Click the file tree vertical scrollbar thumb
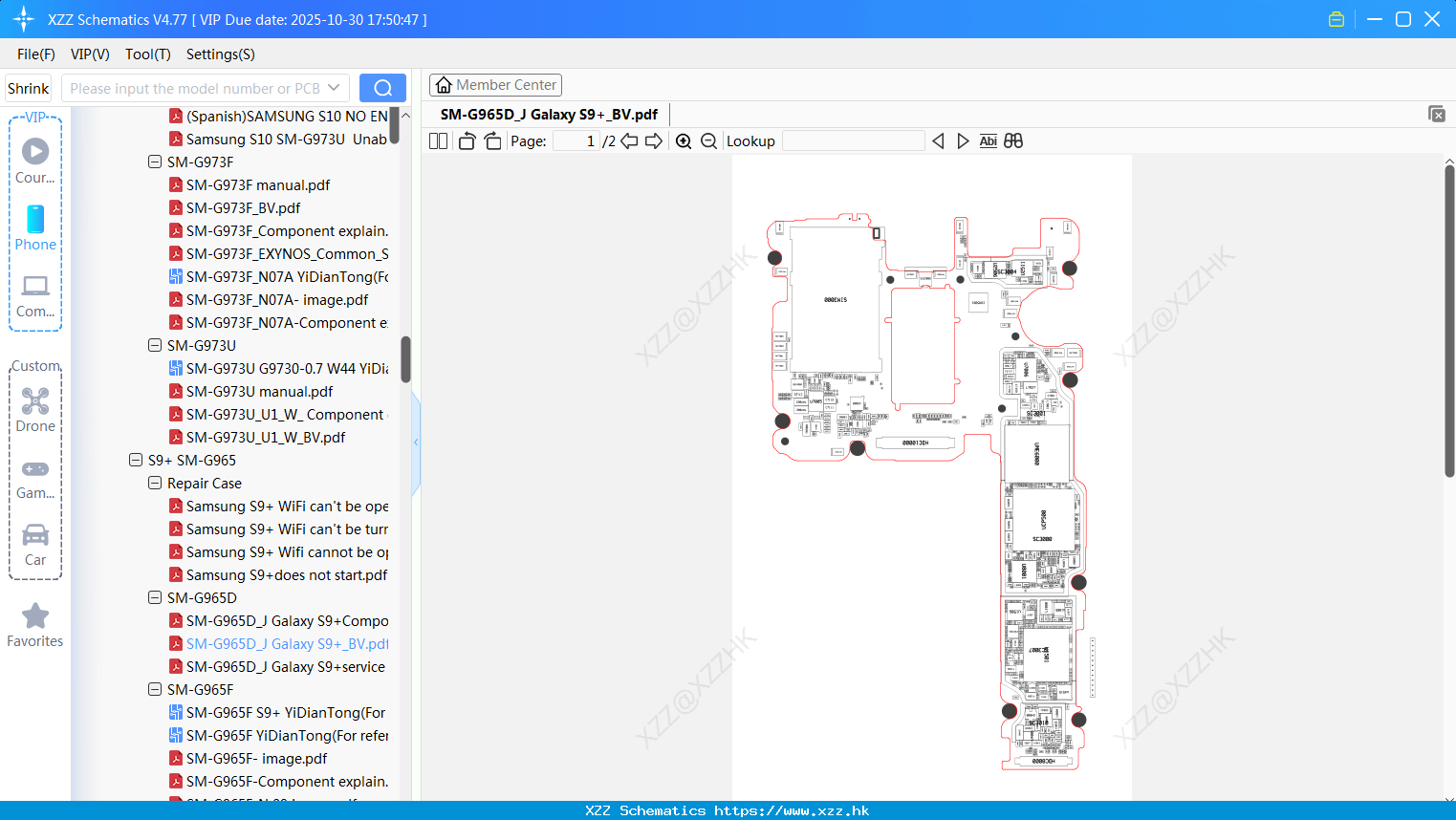 click(405, 359)
